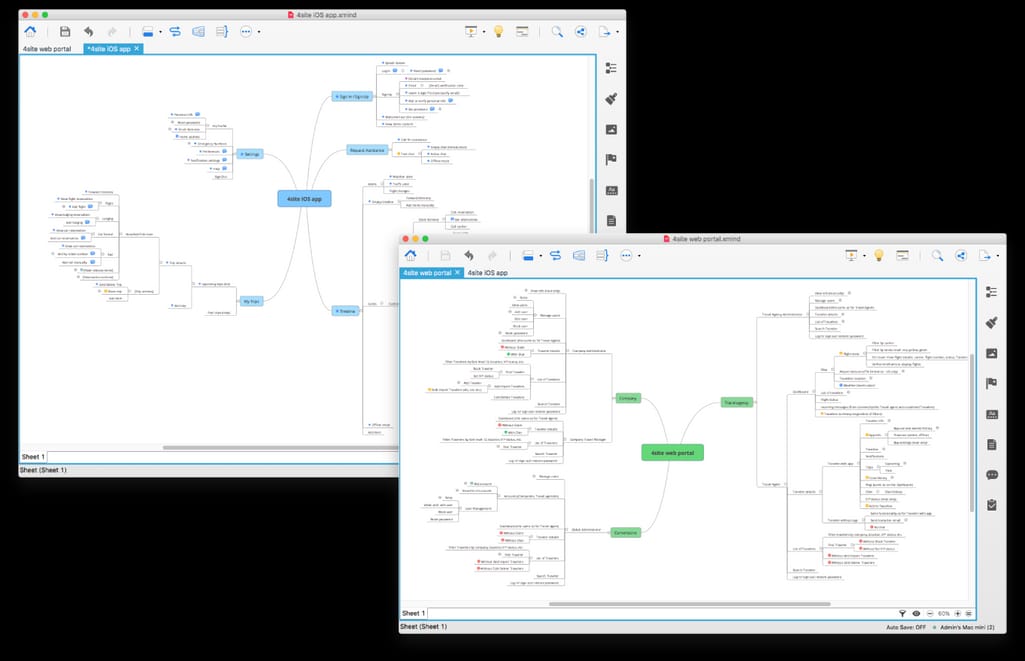1025x661 pixels.
Task: Start presentation in web portal window
Action: pyautogui.click(x=851, y=255)
